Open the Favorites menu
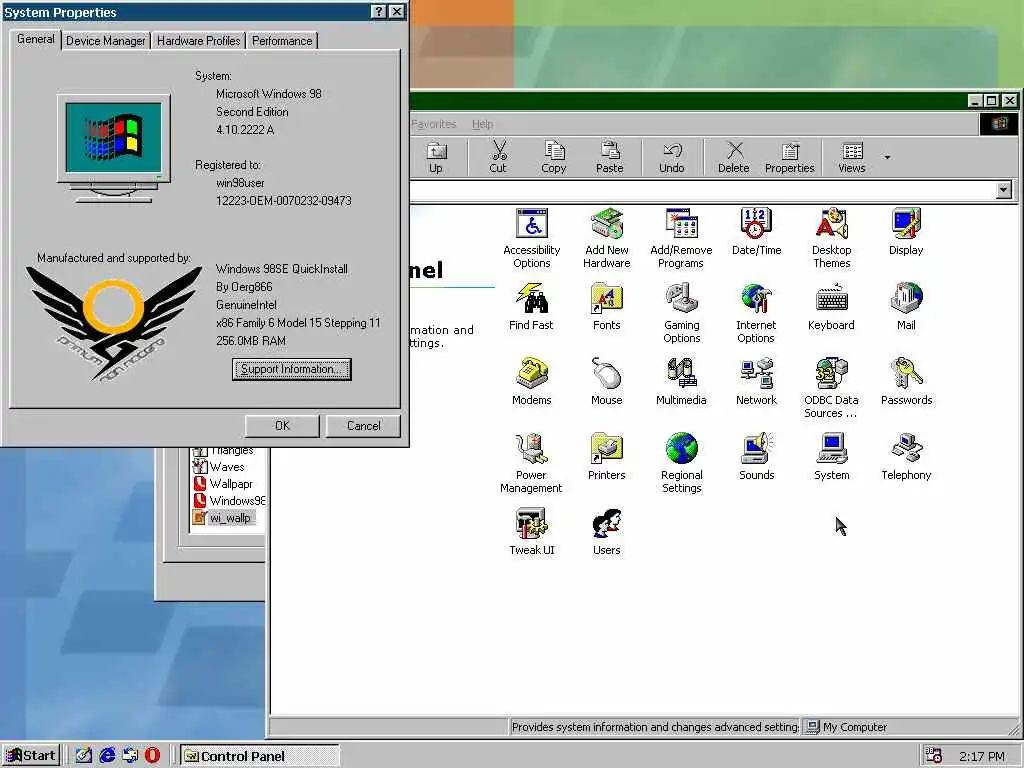 coord(433,124)
